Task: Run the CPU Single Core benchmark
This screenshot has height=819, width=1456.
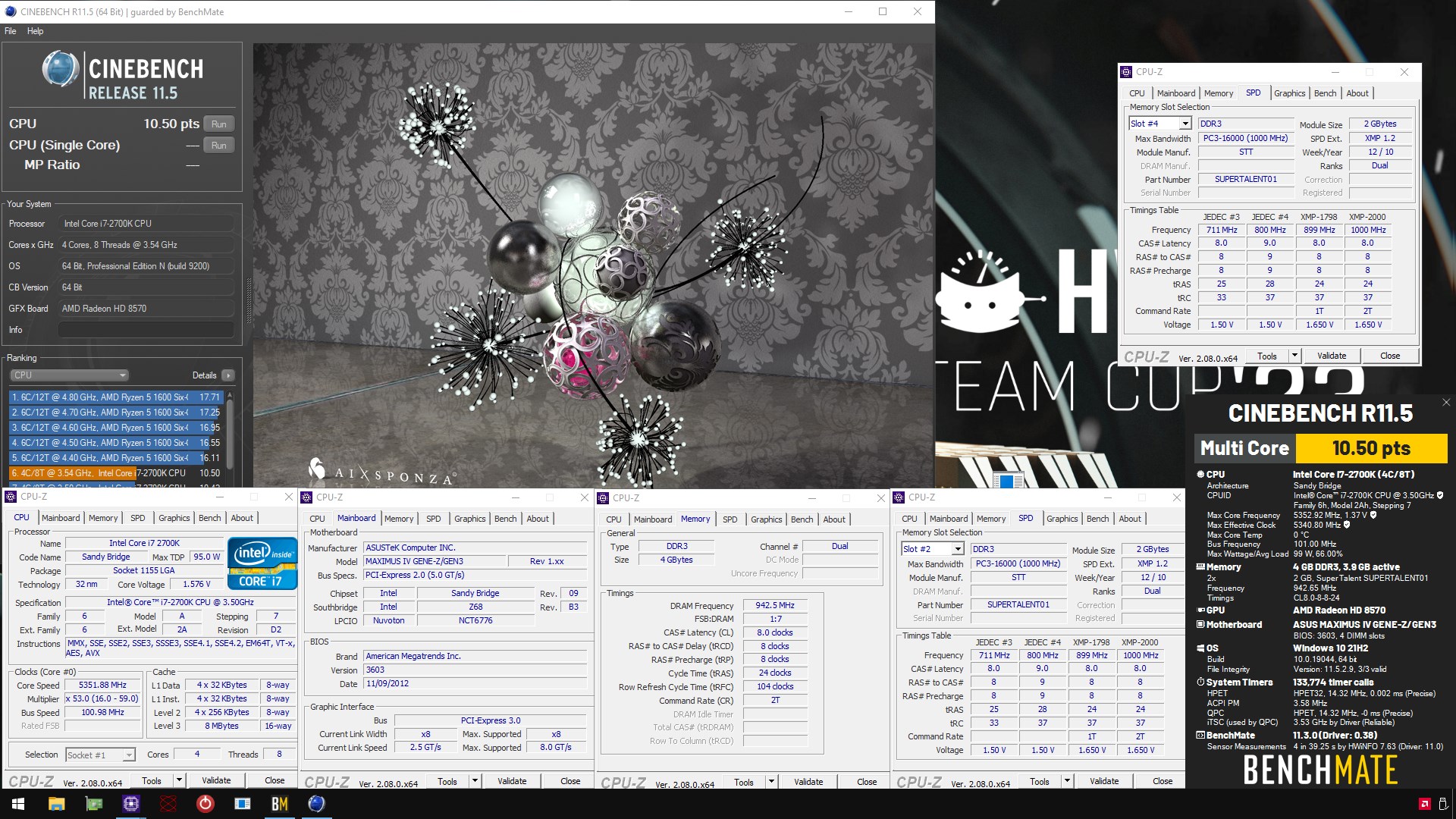Action: [x=219, y=146]
